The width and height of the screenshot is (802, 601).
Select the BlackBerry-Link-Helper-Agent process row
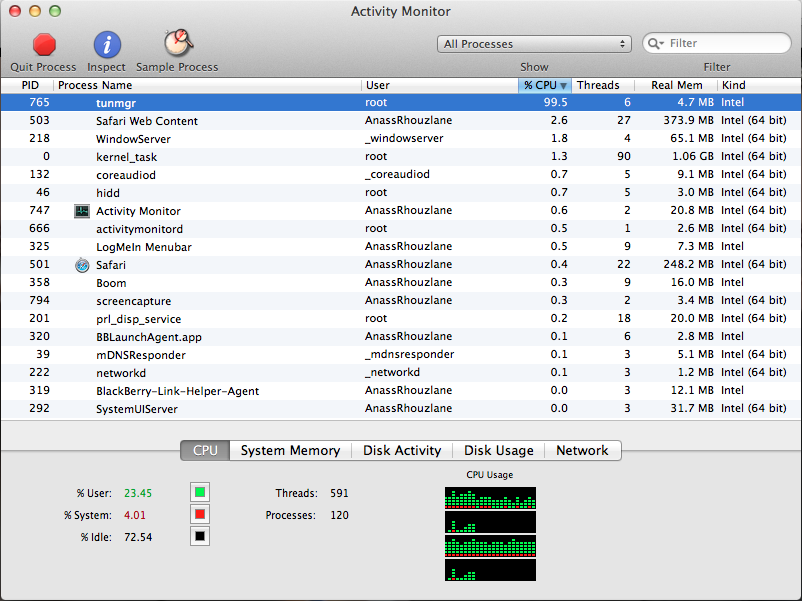[401, 391]
